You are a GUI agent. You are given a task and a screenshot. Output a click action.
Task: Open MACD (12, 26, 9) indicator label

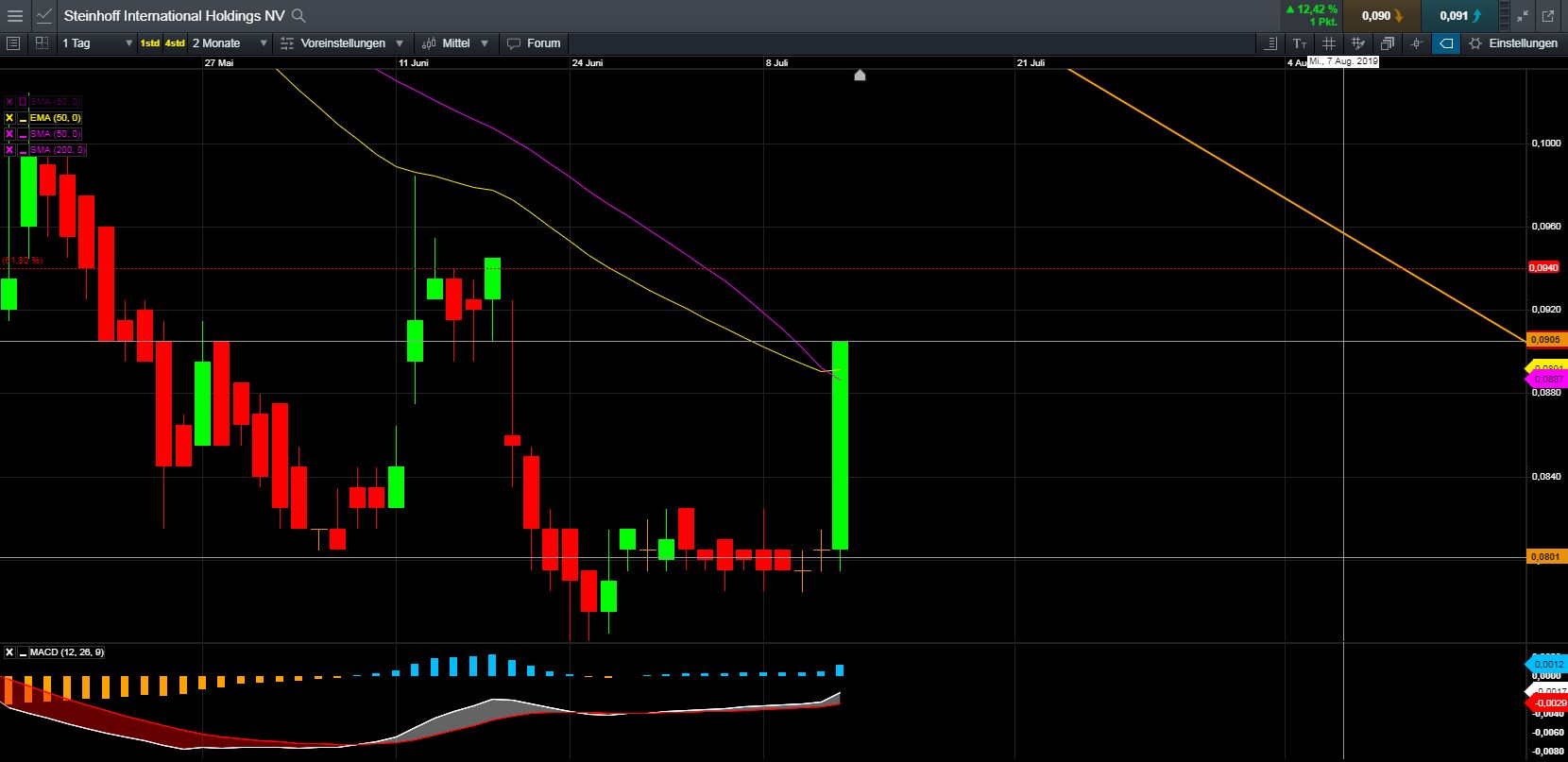[67, 652]
